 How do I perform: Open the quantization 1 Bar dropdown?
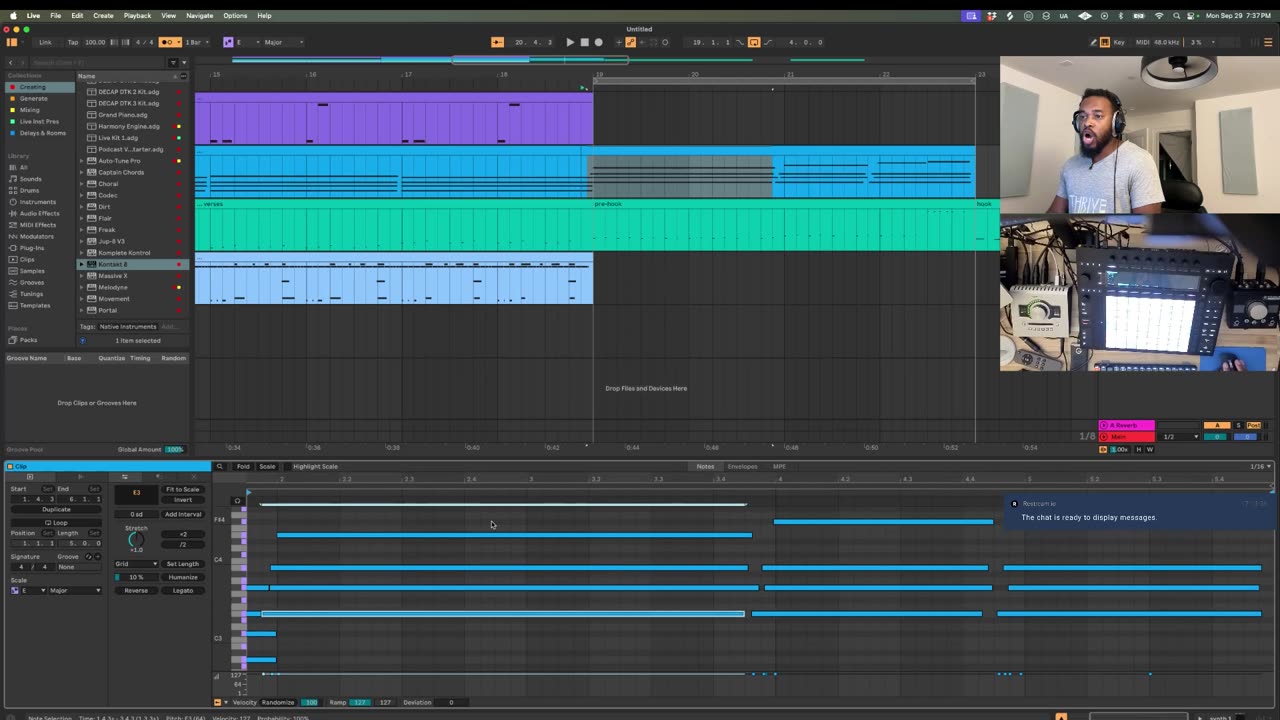coord(197,42)
